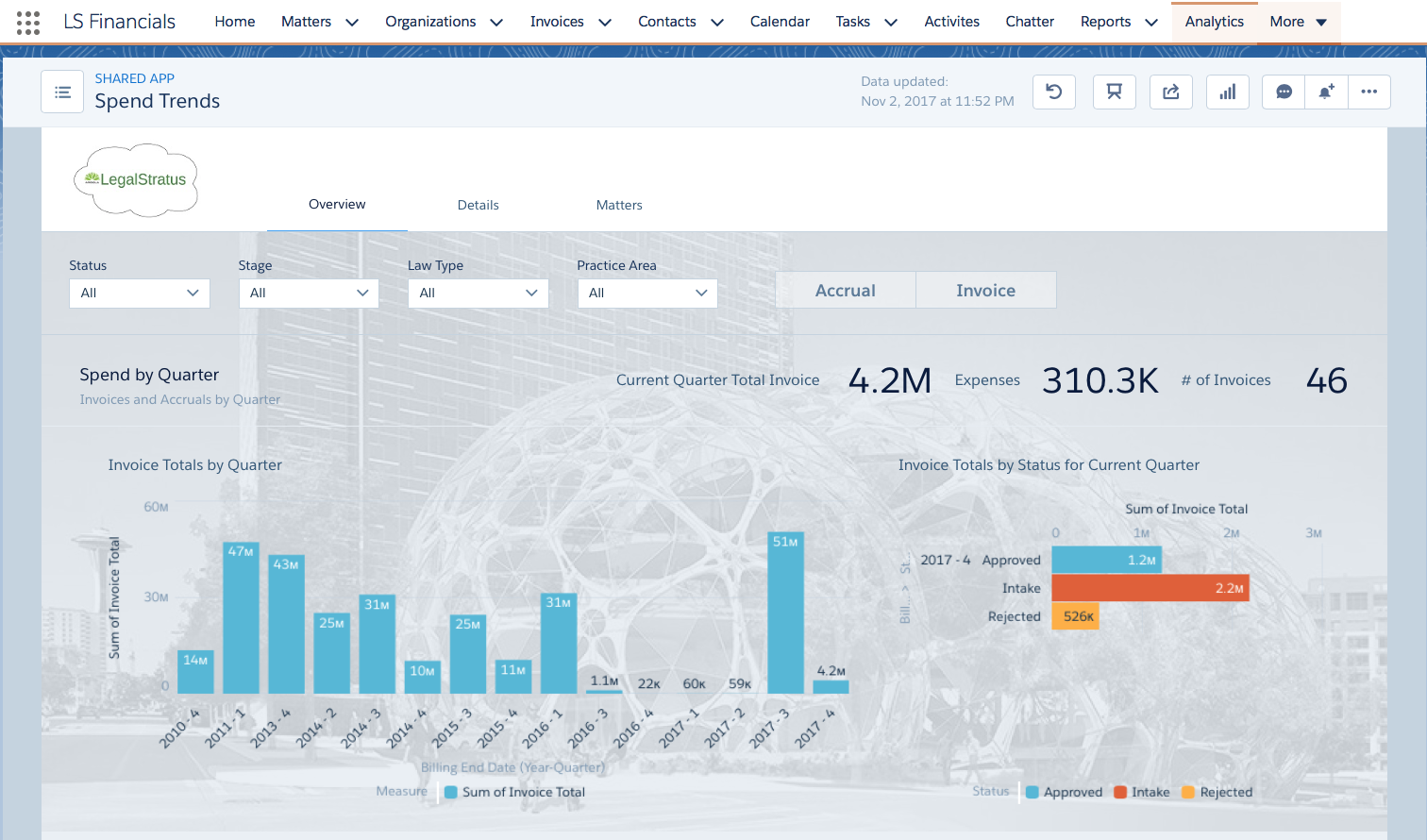Screen dimensions: 1427x840
Task: Click the undo/reset icon button
Action: click(1054, 92)
